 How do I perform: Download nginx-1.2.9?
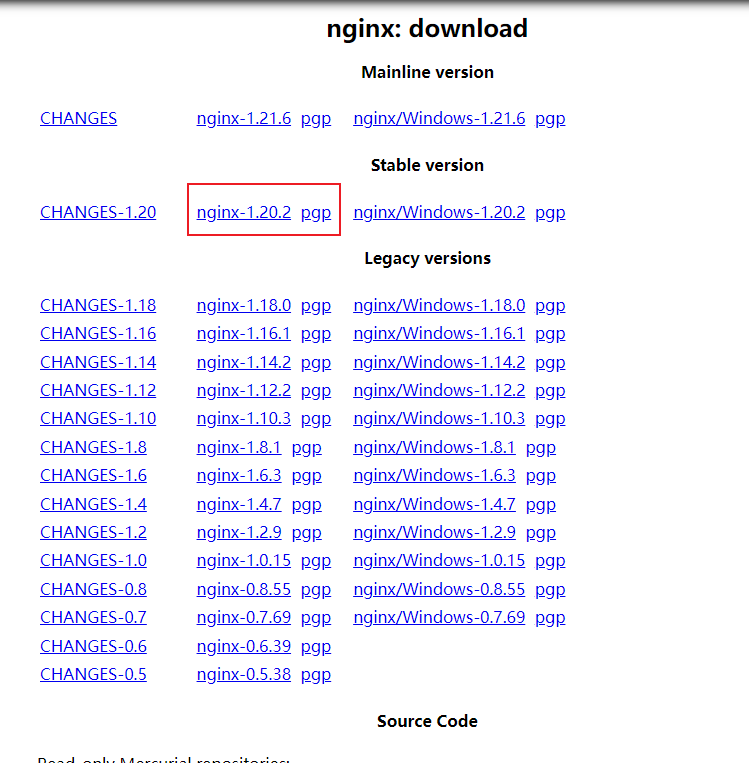[239, 532]
